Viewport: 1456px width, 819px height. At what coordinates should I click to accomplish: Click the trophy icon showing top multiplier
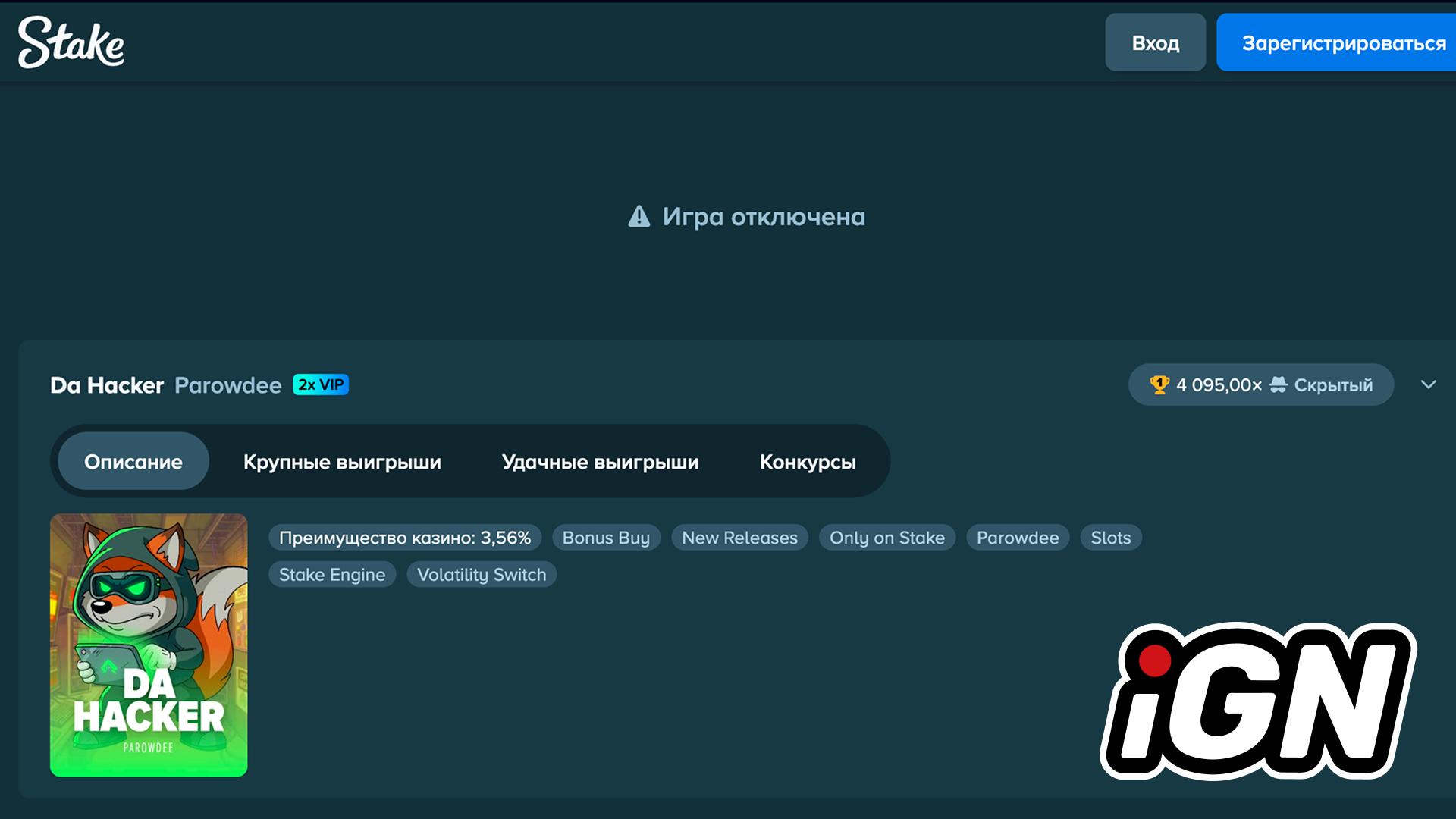[x=1159, y=385]
